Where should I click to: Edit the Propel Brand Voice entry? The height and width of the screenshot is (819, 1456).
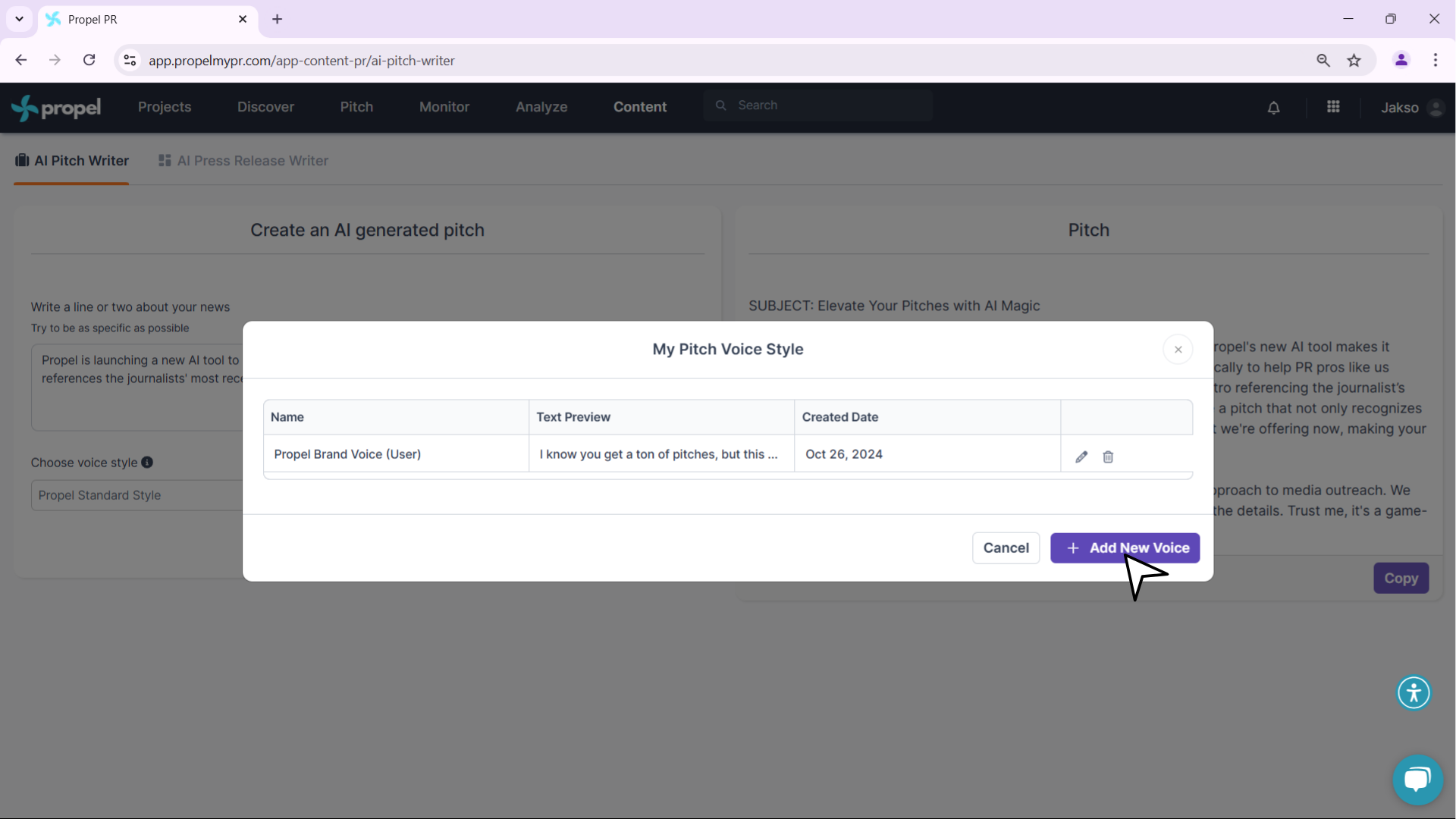click(1081, 457)
